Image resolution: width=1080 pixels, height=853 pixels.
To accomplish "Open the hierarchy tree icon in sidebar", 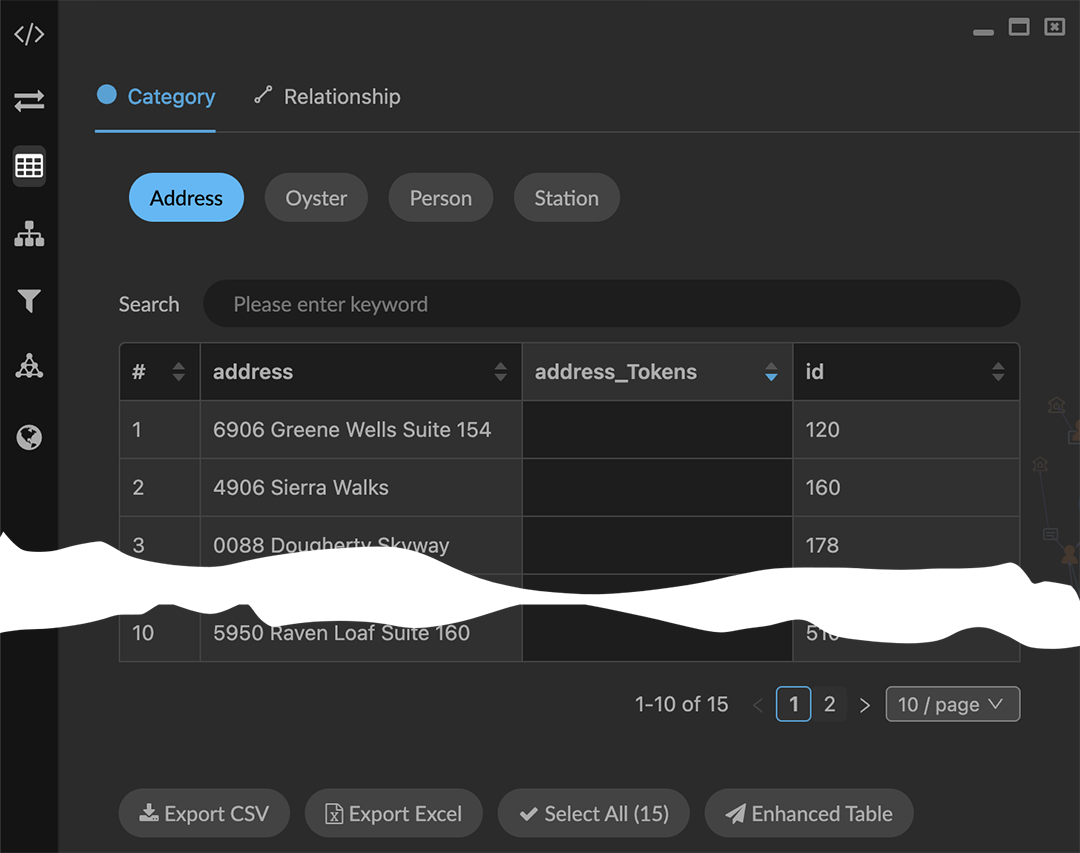I will (29, 234).
